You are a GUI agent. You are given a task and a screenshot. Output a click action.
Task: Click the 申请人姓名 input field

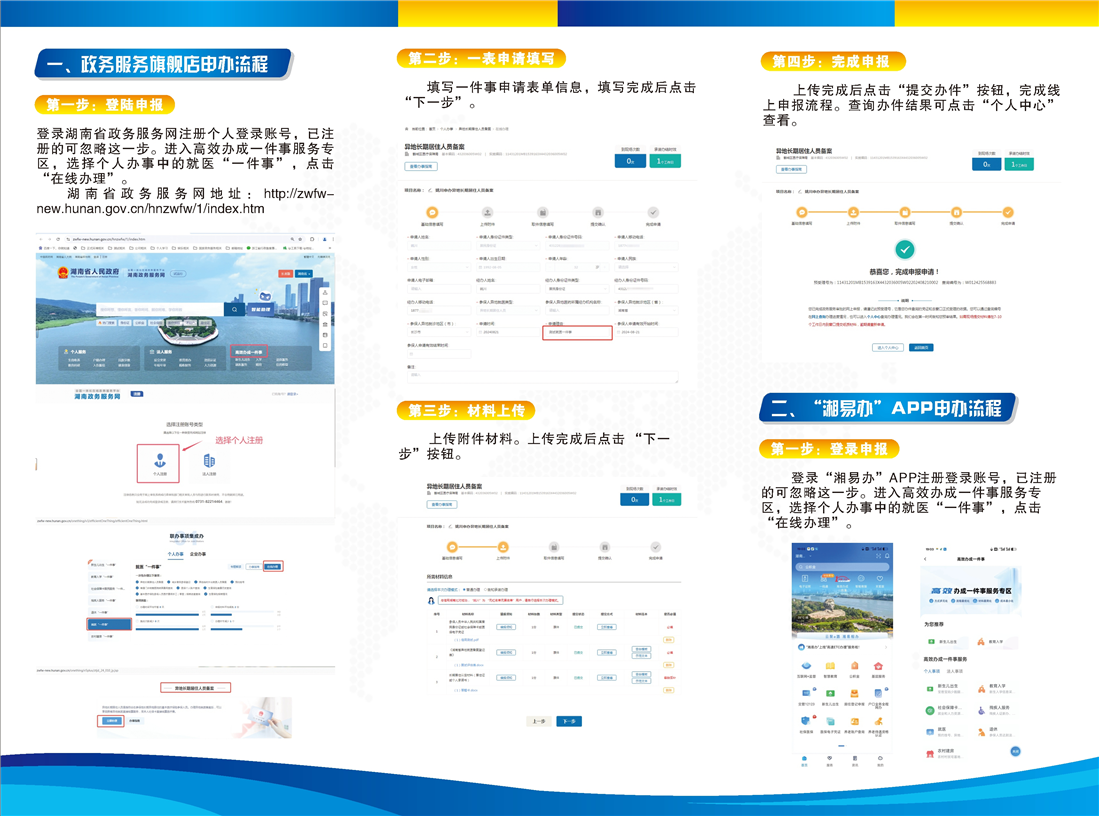(x=439, y=246)
